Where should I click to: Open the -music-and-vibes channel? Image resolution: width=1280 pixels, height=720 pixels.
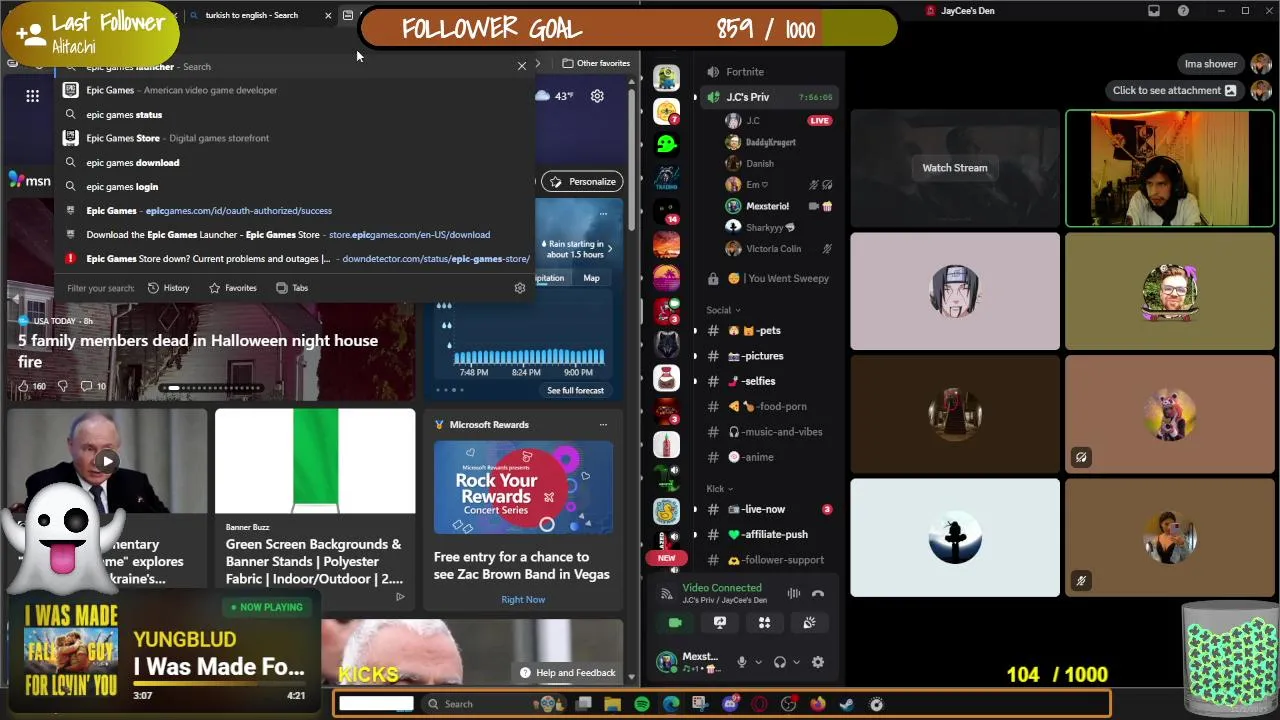tap(770, 432)
